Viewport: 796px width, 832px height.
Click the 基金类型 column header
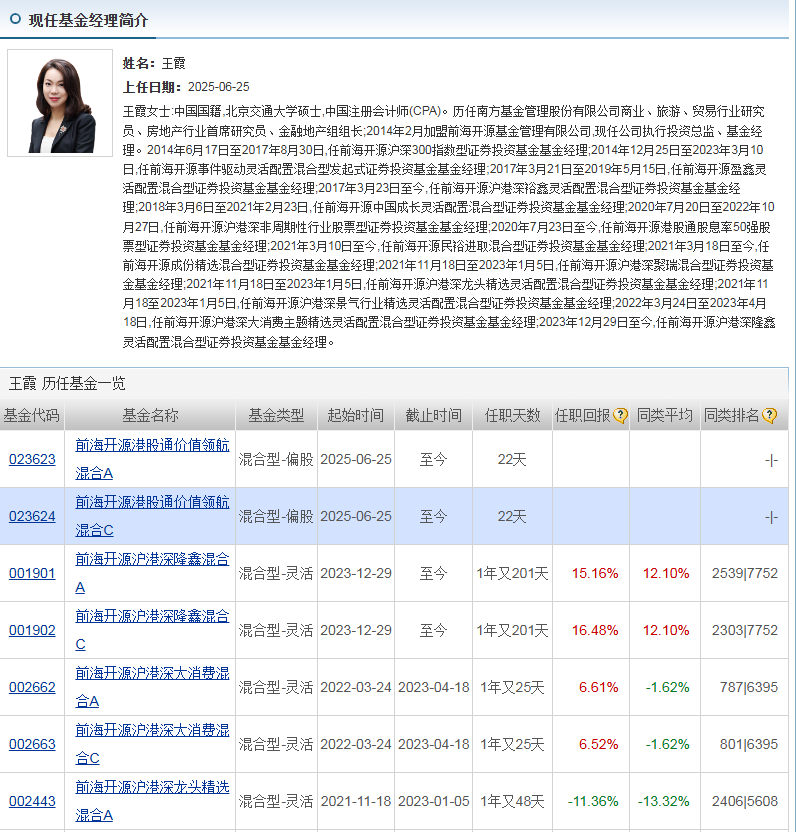pyautogui.click(x=276, y=415)
